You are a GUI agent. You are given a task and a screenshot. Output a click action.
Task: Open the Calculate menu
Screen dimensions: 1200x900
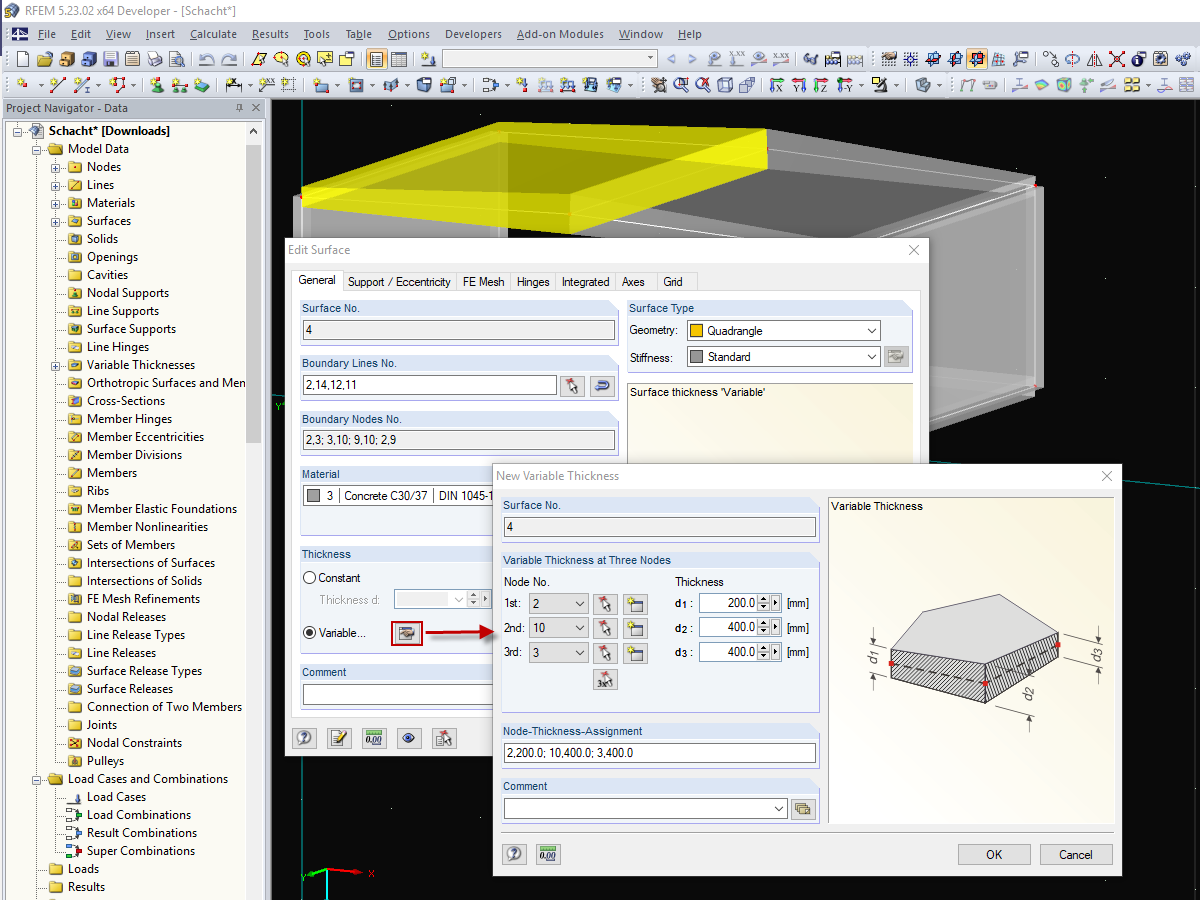213,33
